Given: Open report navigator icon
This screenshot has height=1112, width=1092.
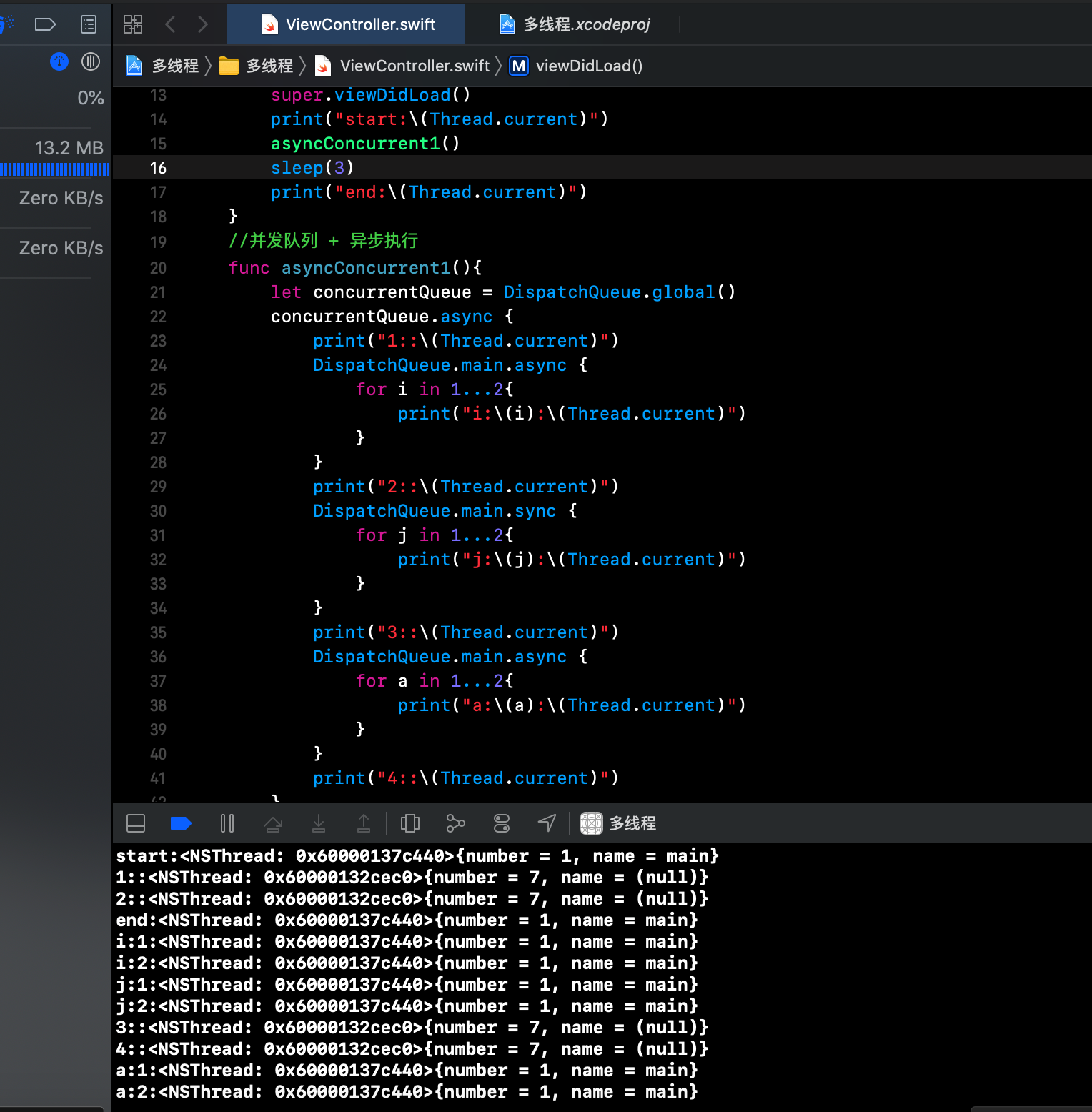Looking at the screenshot, I should pos(89,24).
